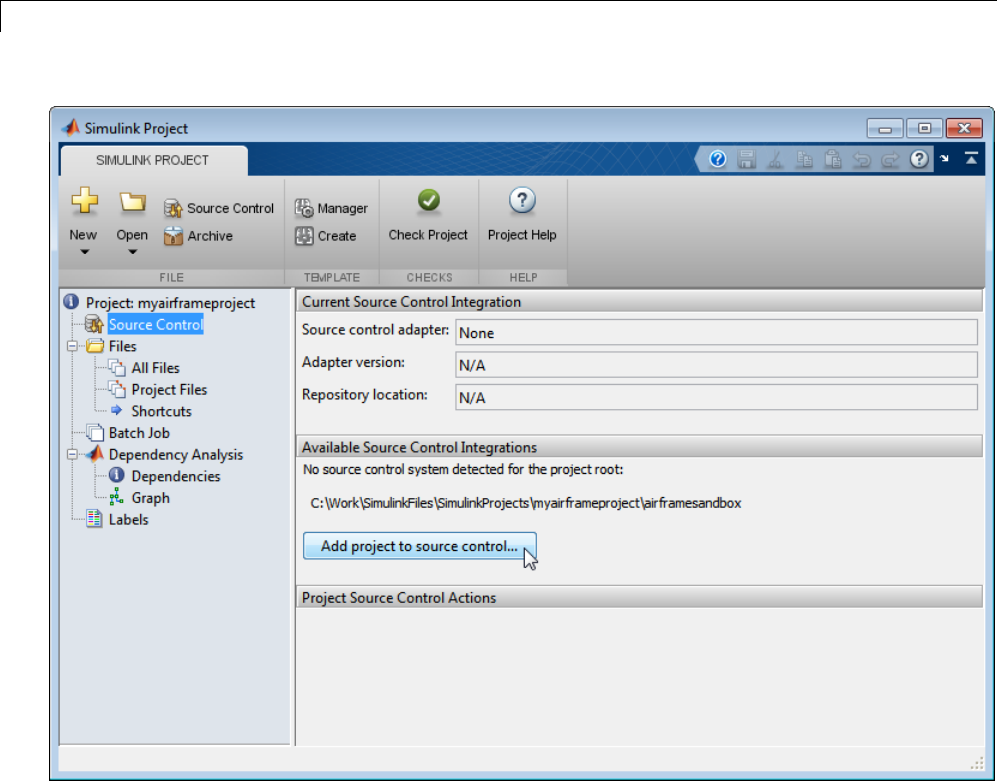Collapse the Dependency Analysis tree node

(x=72, y=454)
